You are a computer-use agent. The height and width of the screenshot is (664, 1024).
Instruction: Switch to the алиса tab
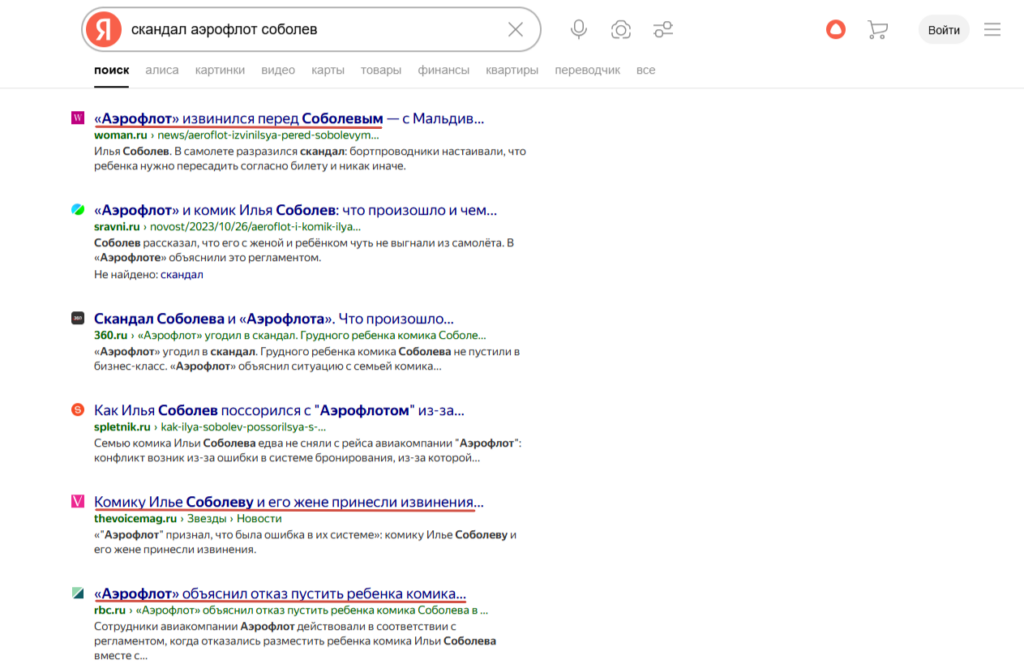[162, 70]
